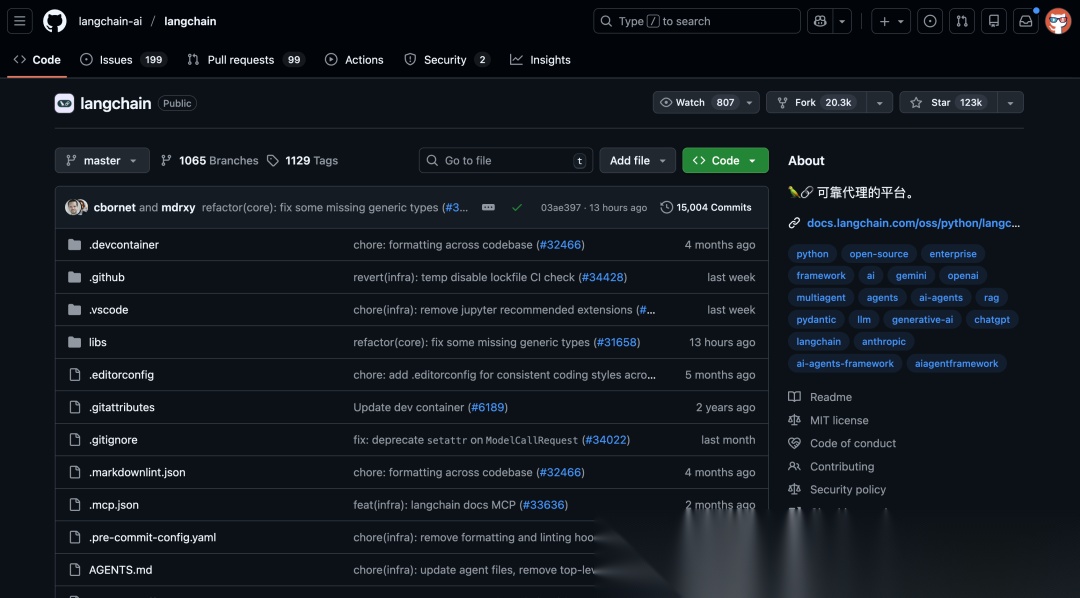Click the branches icon beside 1065 Branches
The image size is (1080, 598).
click(166, 161)
